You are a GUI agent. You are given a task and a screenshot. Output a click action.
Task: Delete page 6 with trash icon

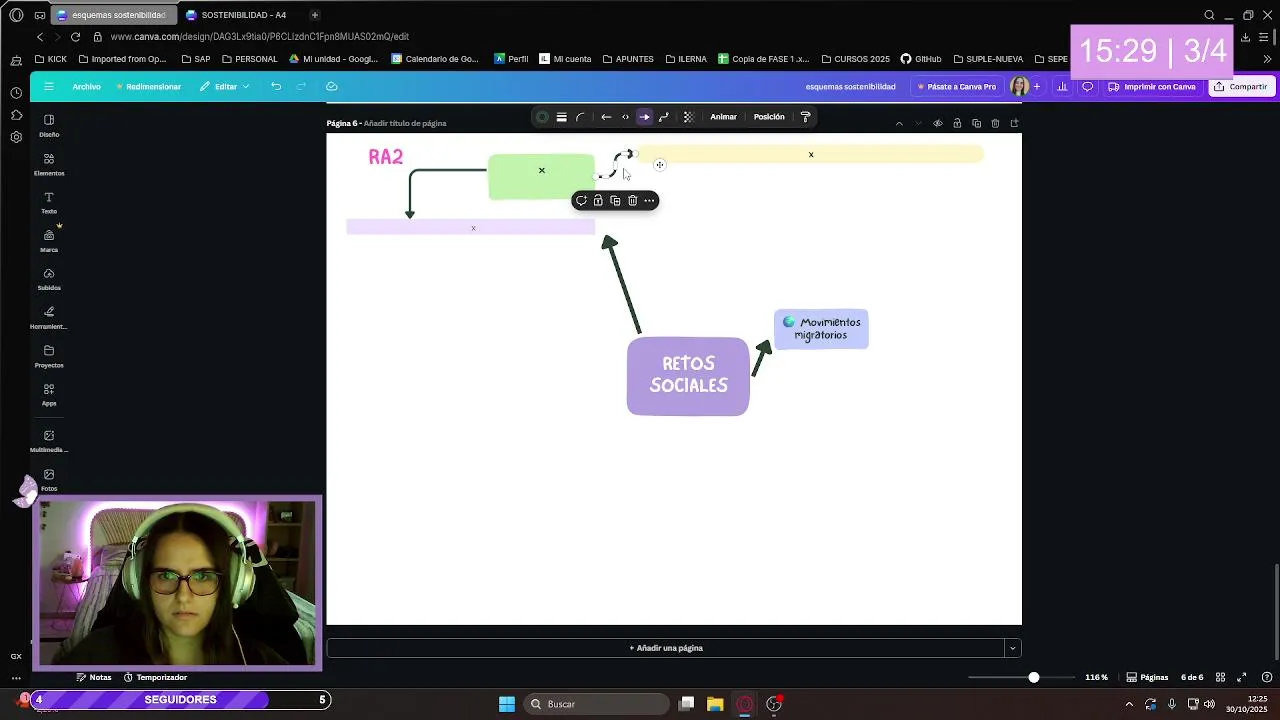click(995, 123)
